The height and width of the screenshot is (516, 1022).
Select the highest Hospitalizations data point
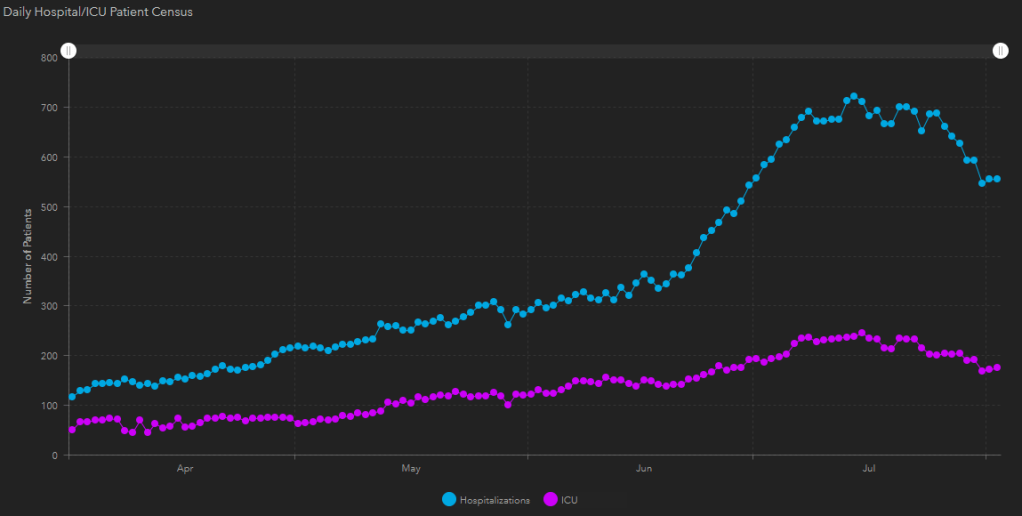coord(854,97)
